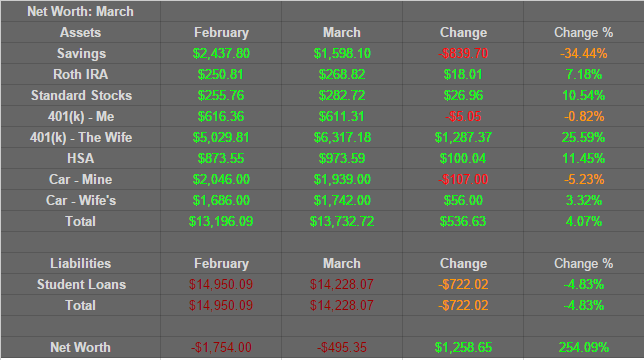The height and width of the screenshot is (360, 644).
Task: Click the HSA change cell $100.04
Action: [463, 158]
